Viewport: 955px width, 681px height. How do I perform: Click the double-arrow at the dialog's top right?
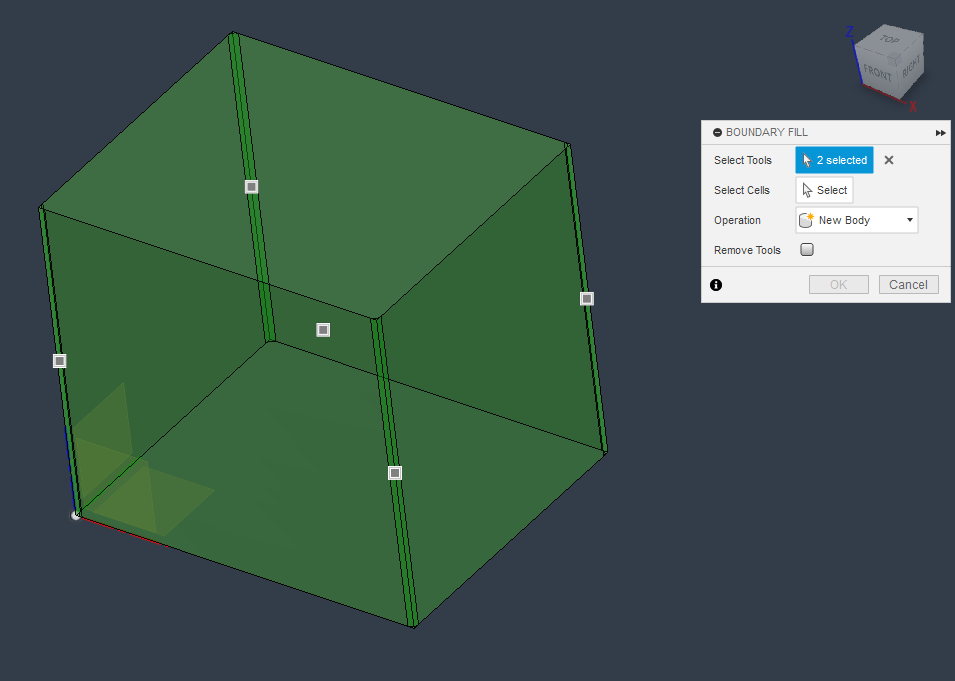(x=939, y=131)
